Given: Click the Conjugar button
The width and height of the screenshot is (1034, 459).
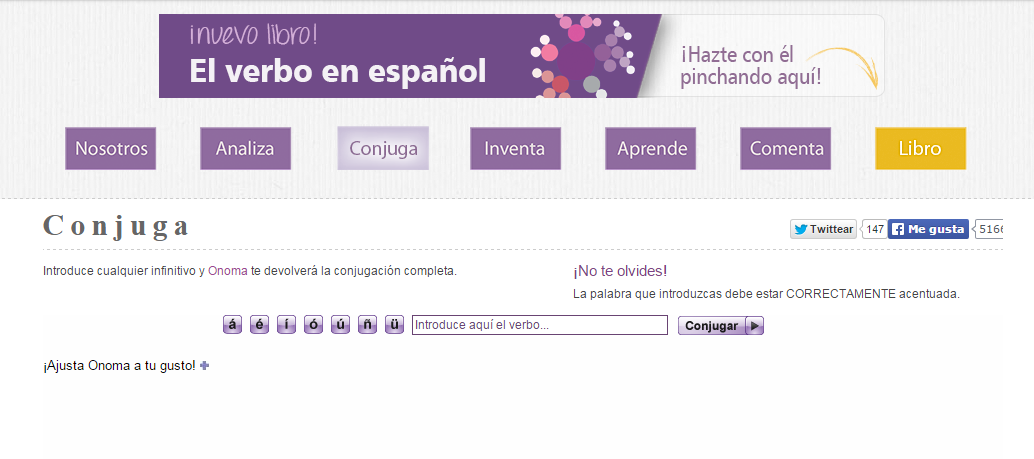Looking at the screenshot, I should 721,326.
